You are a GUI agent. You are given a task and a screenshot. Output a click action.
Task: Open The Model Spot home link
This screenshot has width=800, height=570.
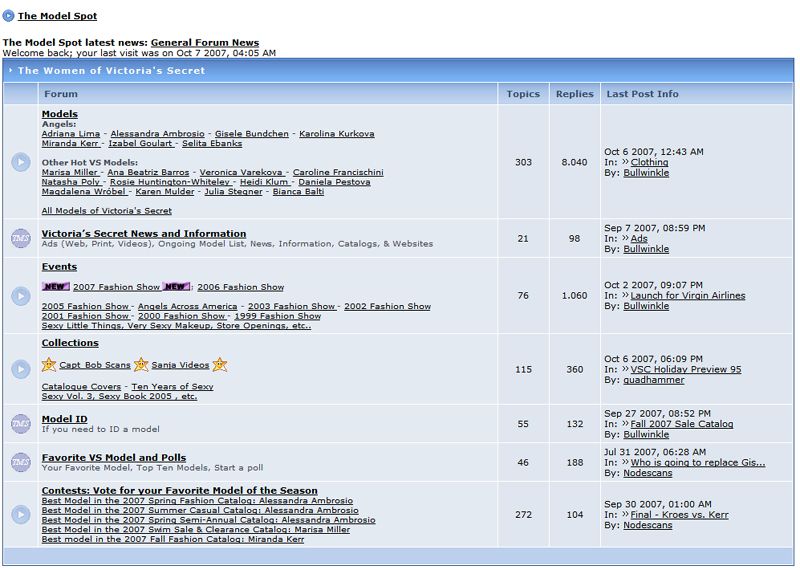tap(57, 16)
